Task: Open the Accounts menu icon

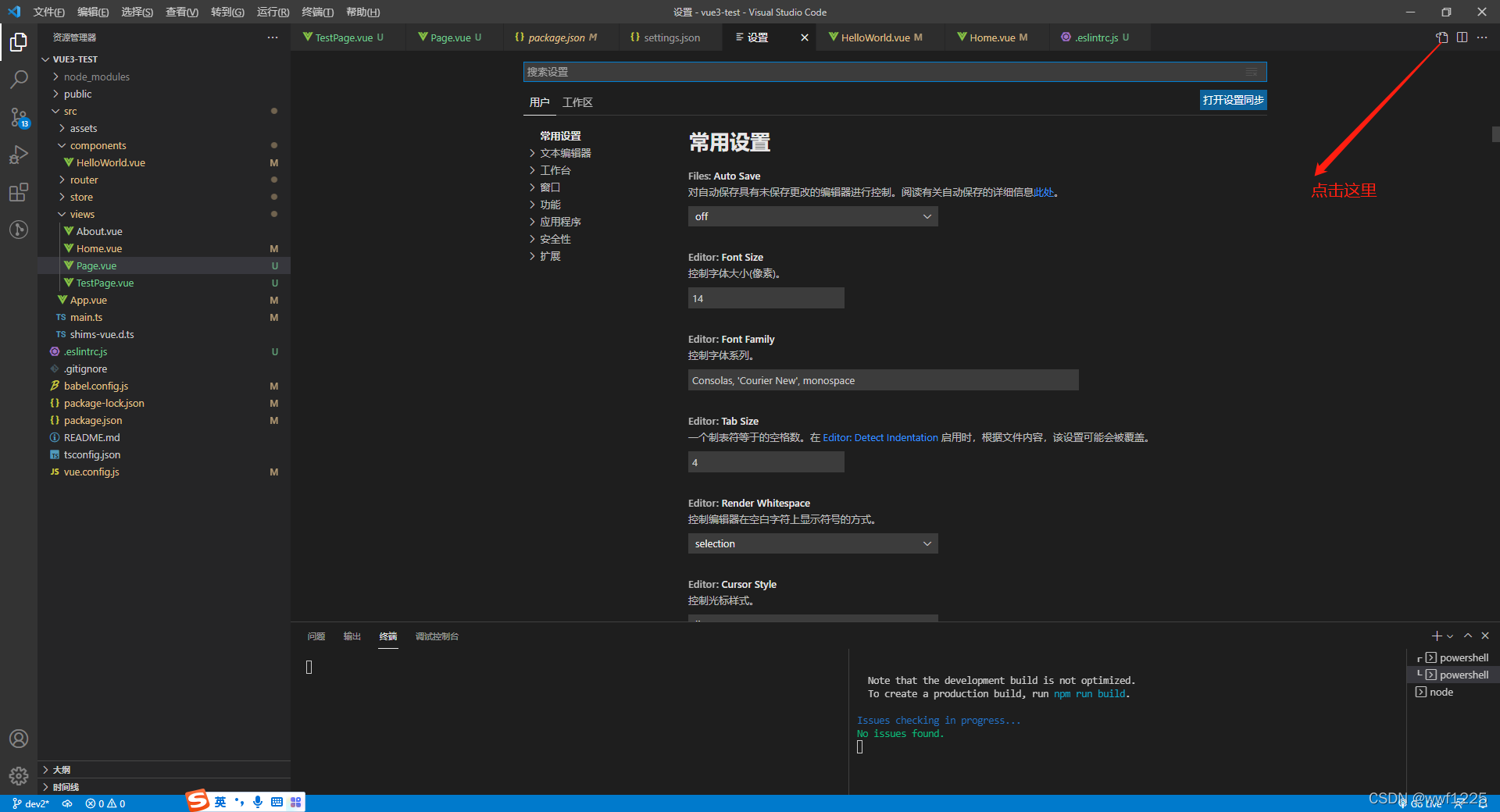Action: (19, 739)
